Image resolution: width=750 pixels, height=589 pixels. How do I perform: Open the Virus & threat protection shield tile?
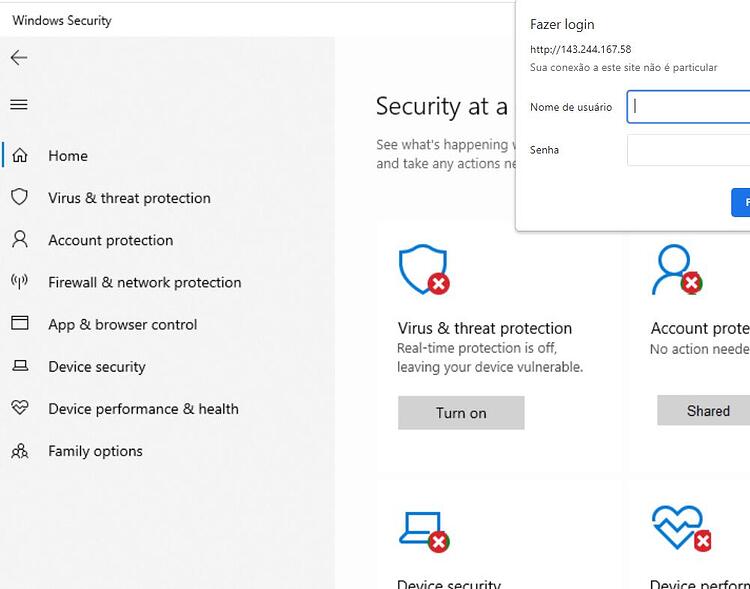[424, 269]
